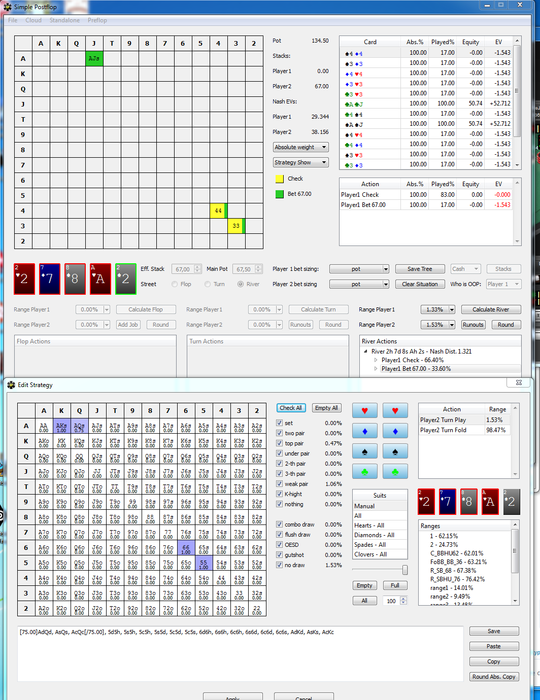
Task: Click the first green club suit button
Action: tap(365, 471)
